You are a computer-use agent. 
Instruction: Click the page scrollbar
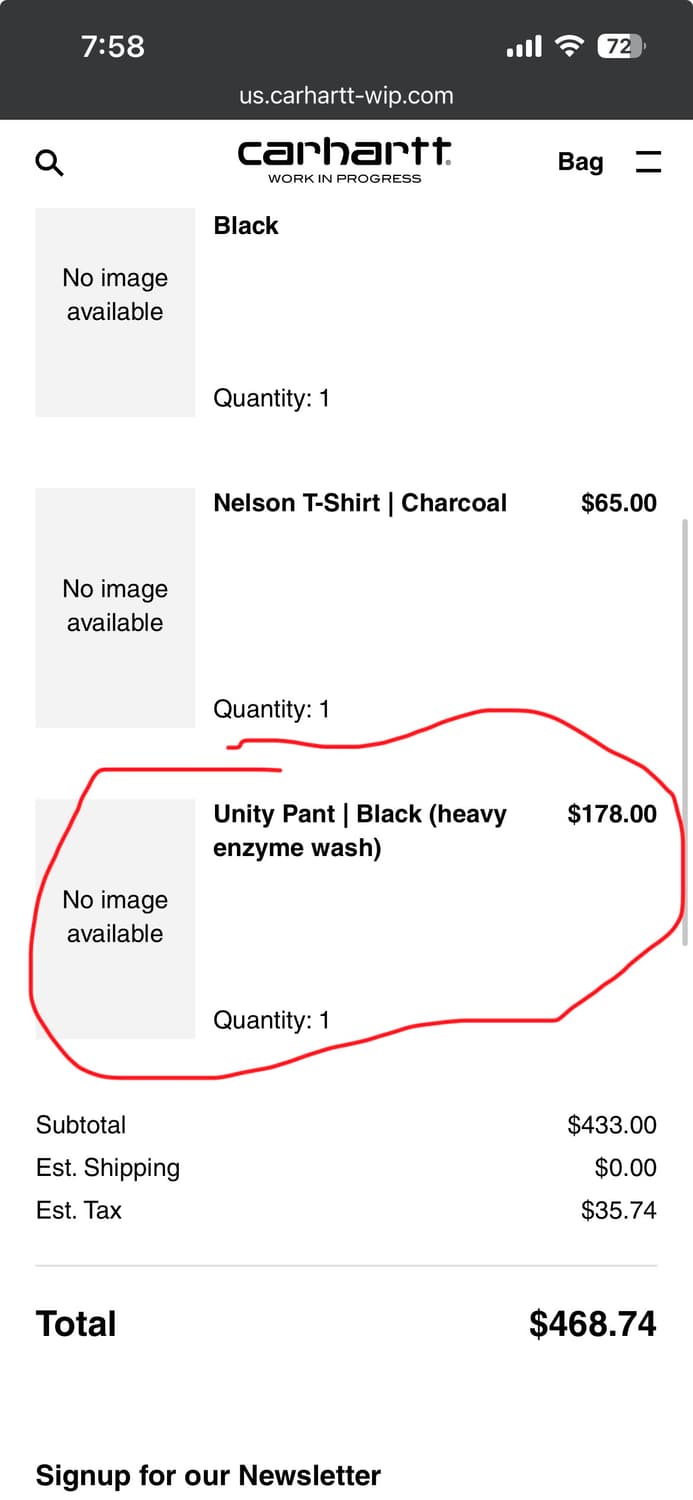(684, 730)
